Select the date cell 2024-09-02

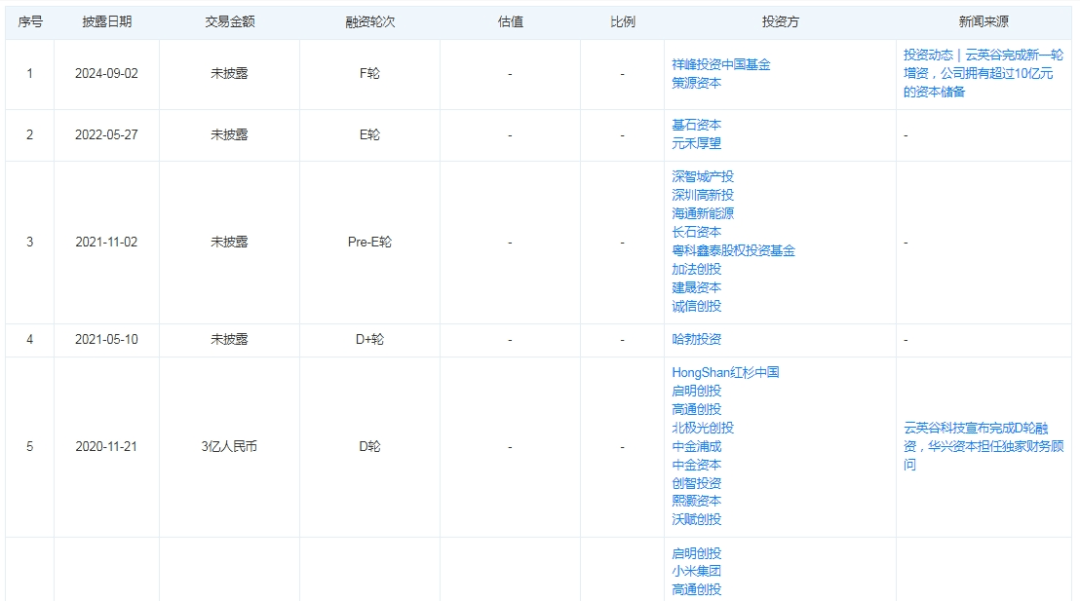coord(107,74)
